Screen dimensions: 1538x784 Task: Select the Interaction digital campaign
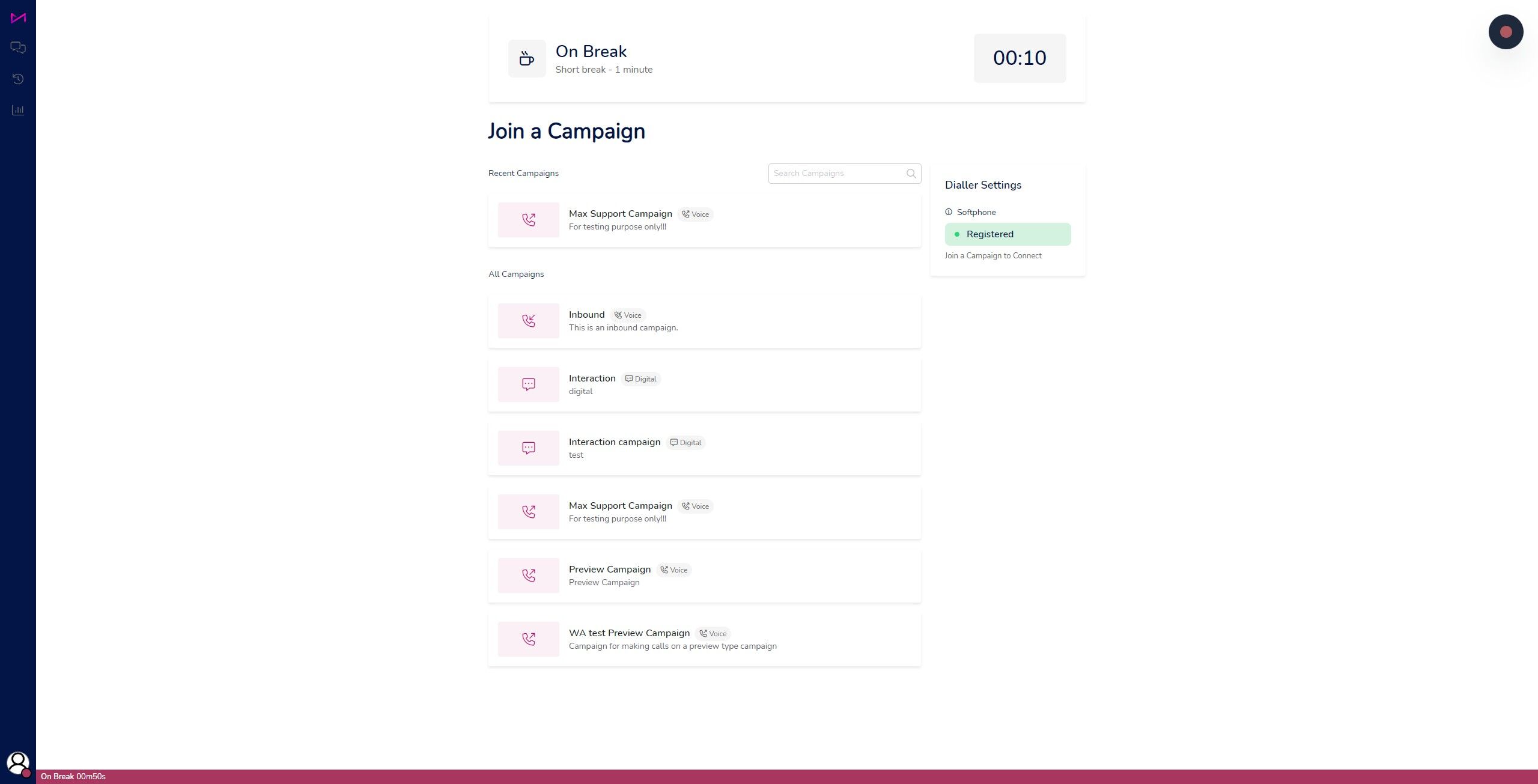[x=704, y=384]
